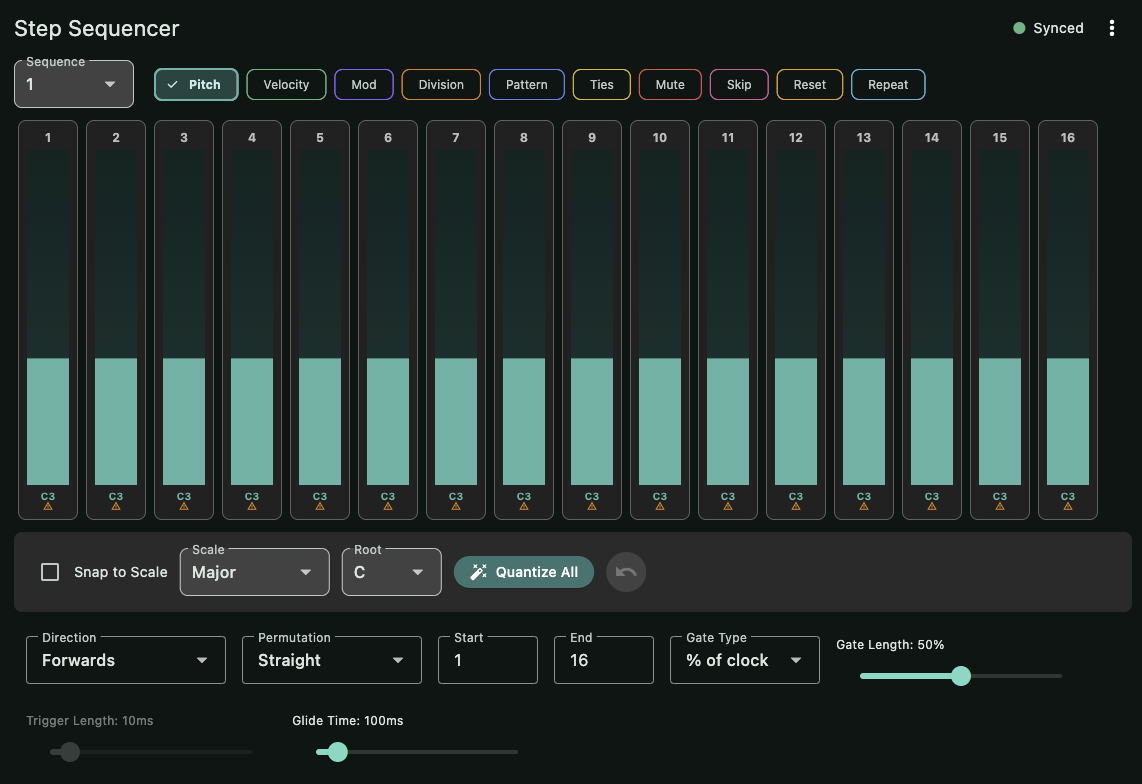
Task: Open the Gate Type dropdown
Action: click(744, 660)
